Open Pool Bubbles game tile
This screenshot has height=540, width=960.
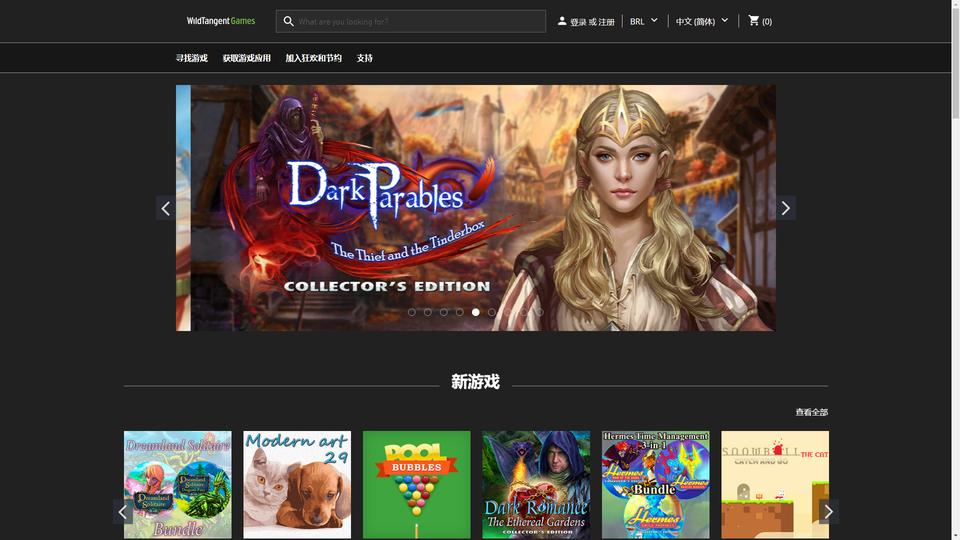(x=416, y=485)
